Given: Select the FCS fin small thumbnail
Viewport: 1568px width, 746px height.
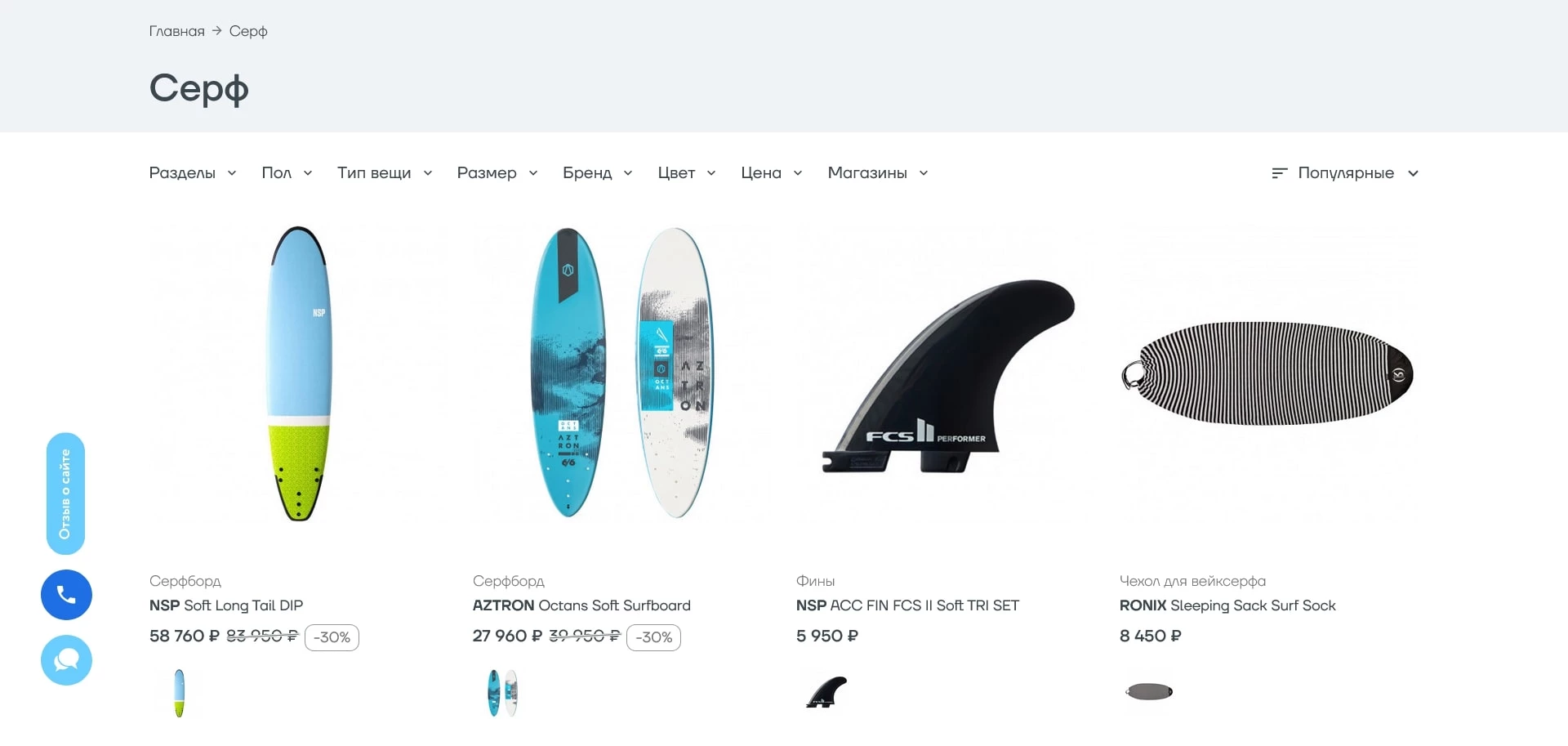Looking at the screenshot, I should point(826,692).
